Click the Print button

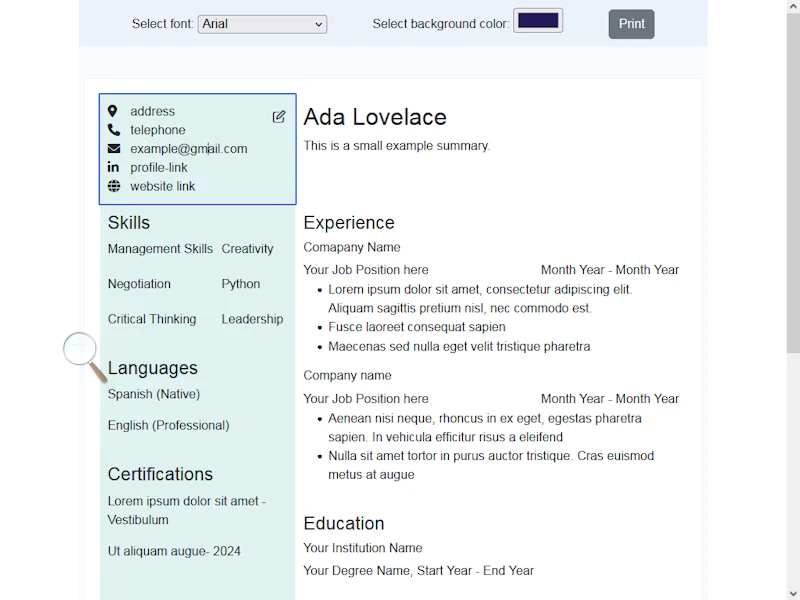pos(631,23)
